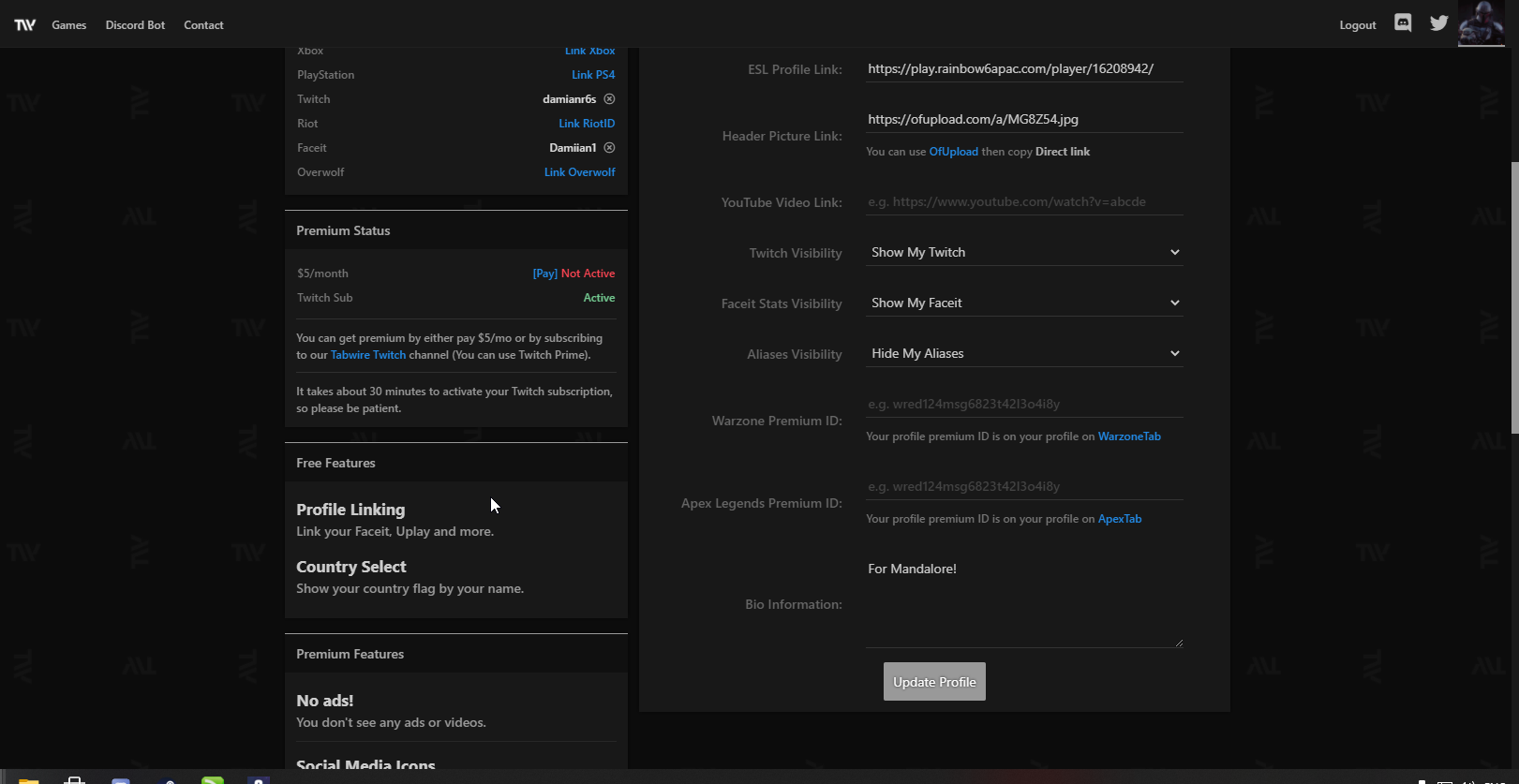This screenshot has height=784, width=1519.
Task: Open the Games menu item
Action: pyautogui.click(x=69, y=25)
